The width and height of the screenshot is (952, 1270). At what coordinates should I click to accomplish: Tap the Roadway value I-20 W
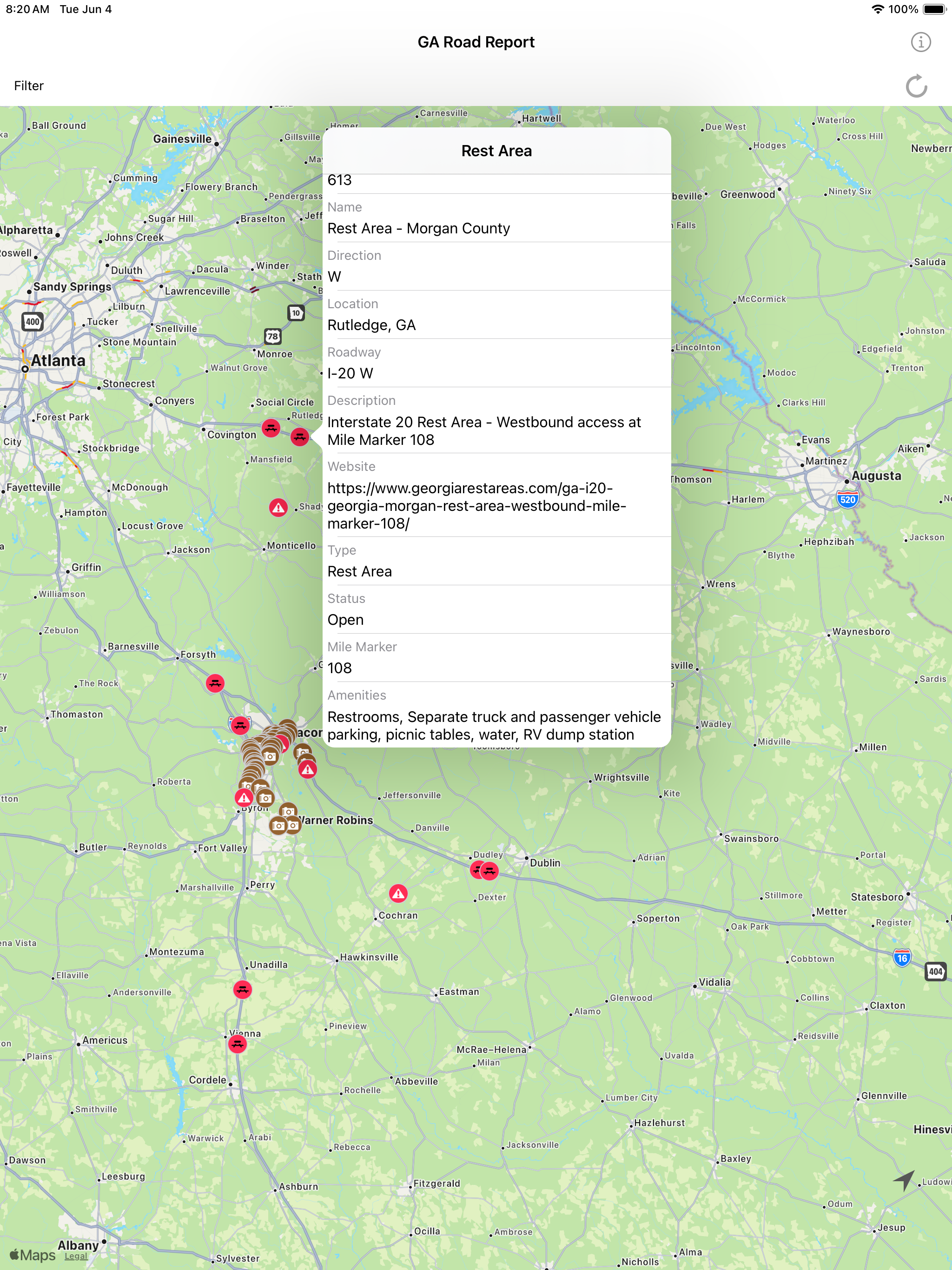tap(350, 373)
